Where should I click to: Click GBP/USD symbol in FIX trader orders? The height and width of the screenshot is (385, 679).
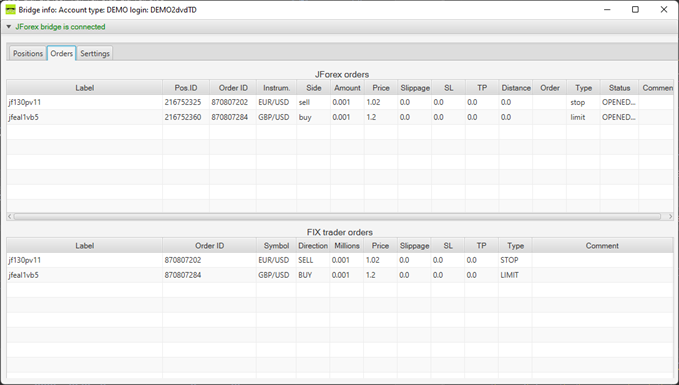[274, 275]
